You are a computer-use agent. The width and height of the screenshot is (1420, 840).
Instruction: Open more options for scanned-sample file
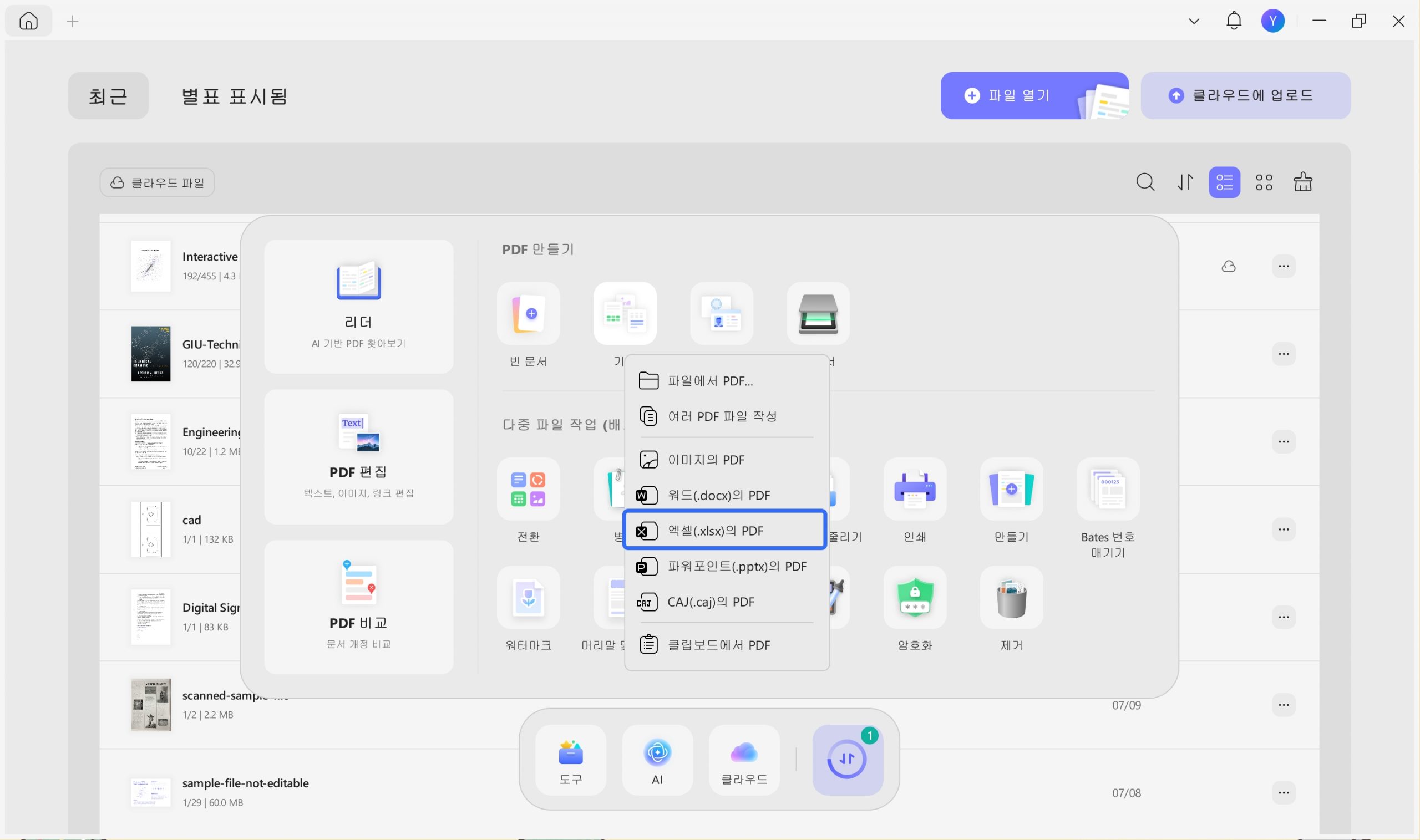tap(1284, 705)
